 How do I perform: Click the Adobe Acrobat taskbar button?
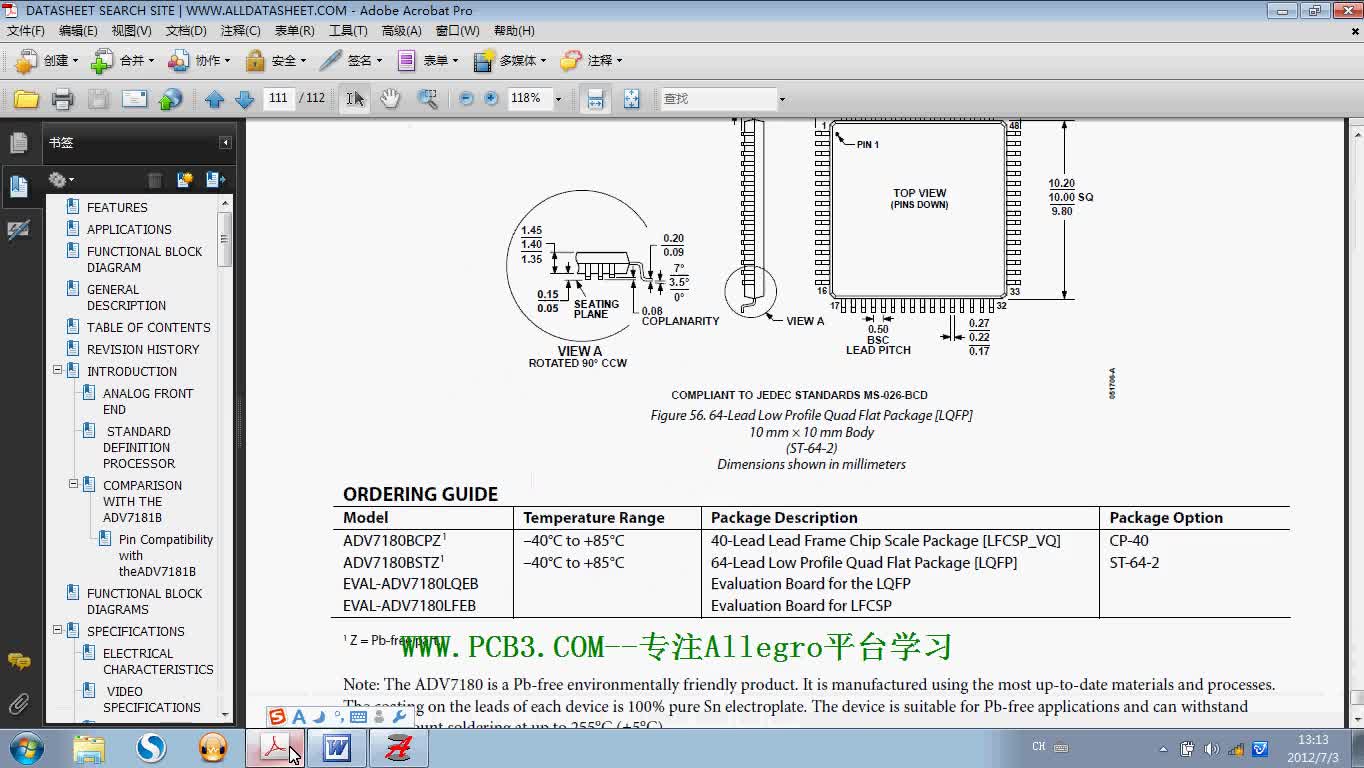click(x=275, y=748)
